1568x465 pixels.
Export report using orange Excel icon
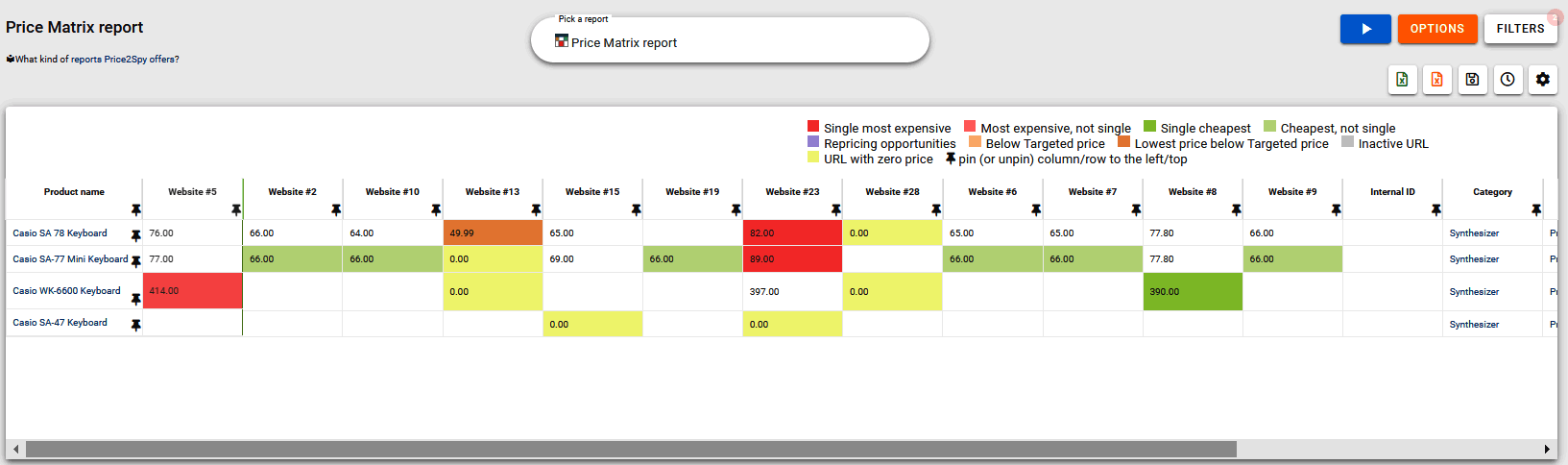coord(1436,80)
